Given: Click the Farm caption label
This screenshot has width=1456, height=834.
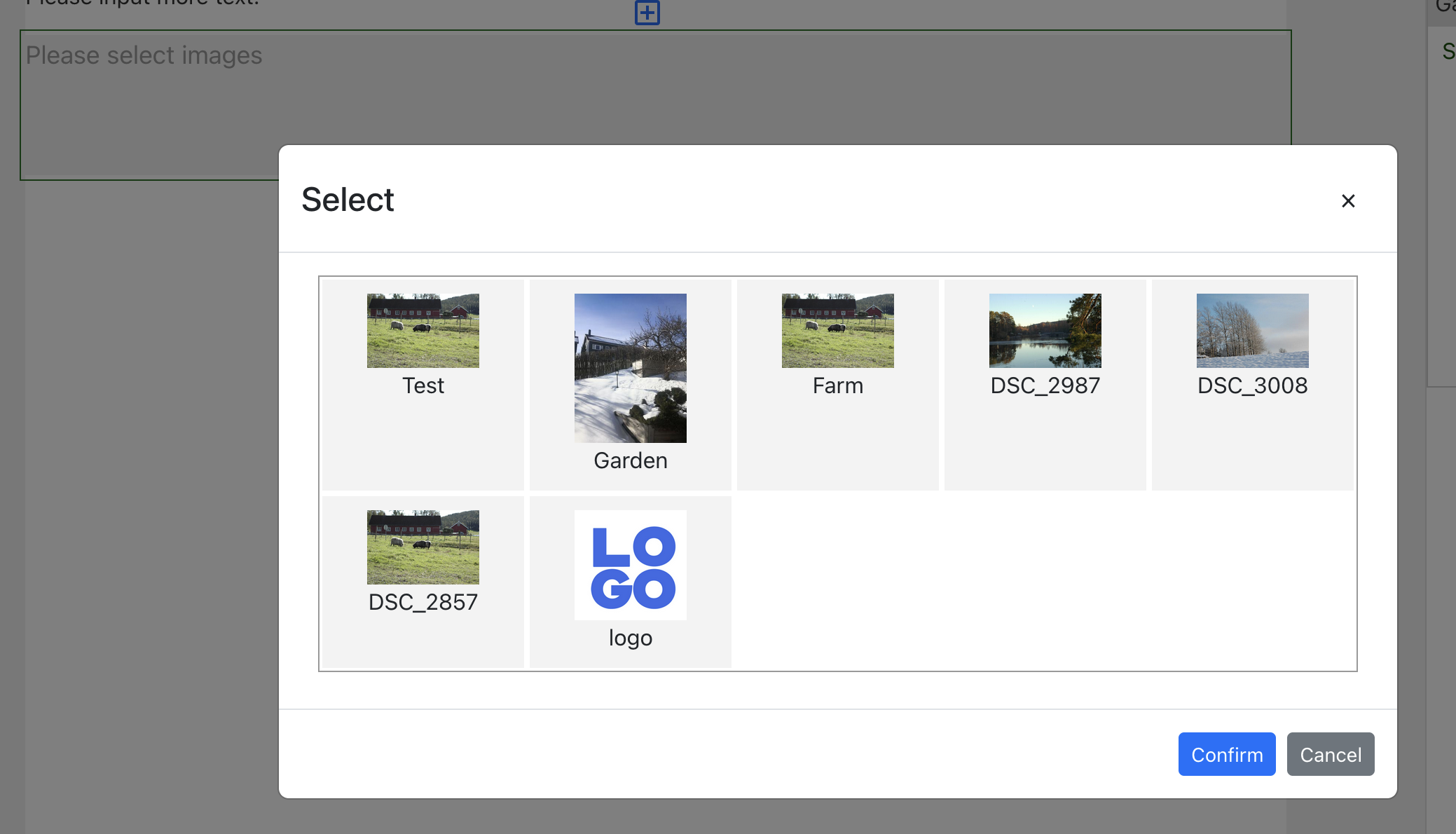Looking at the screenshot, I should 837,385.
